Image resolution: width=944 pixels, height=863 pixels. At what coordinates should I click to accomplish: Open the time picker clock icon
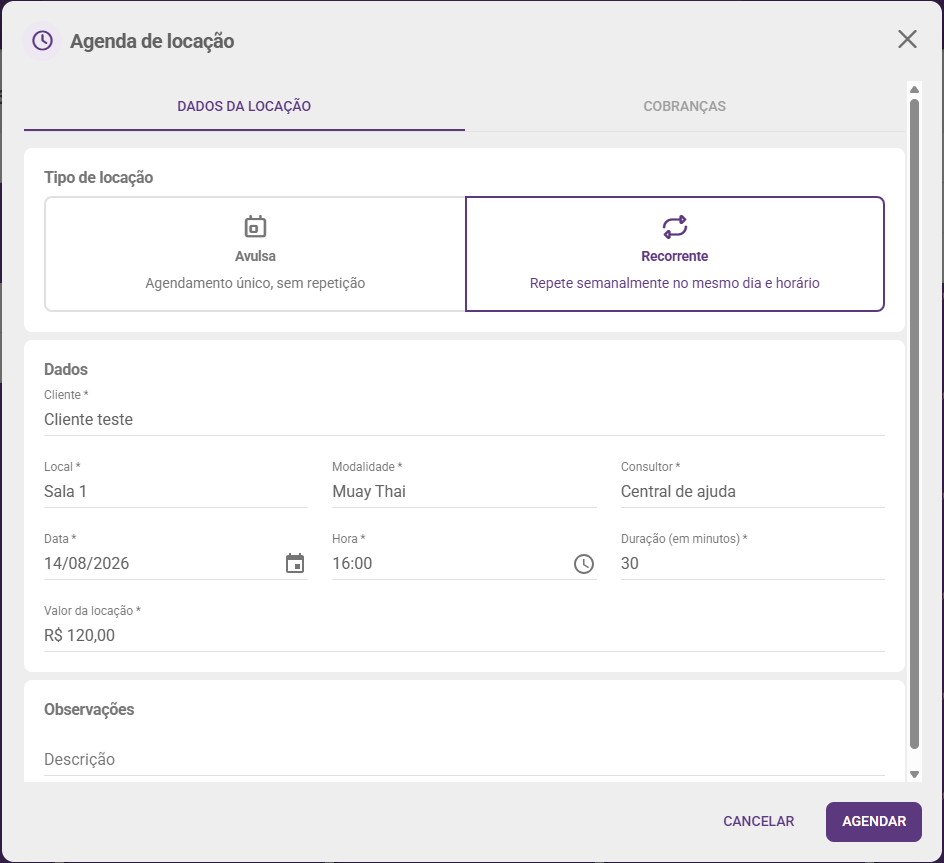click(583, 564)
